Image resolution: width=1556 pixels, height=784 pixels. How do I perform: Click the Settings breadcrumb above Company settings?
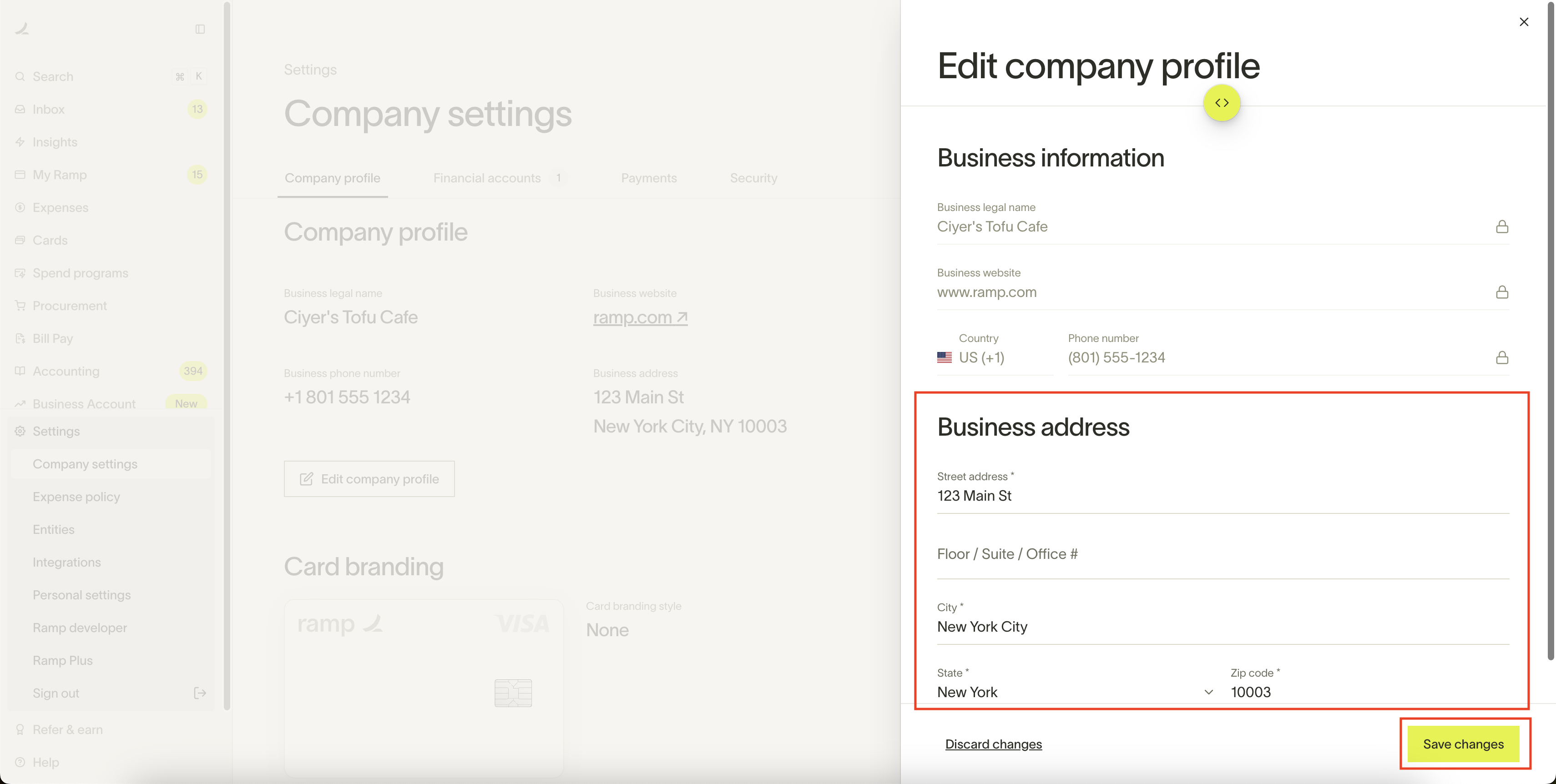(x=310, y=70)
